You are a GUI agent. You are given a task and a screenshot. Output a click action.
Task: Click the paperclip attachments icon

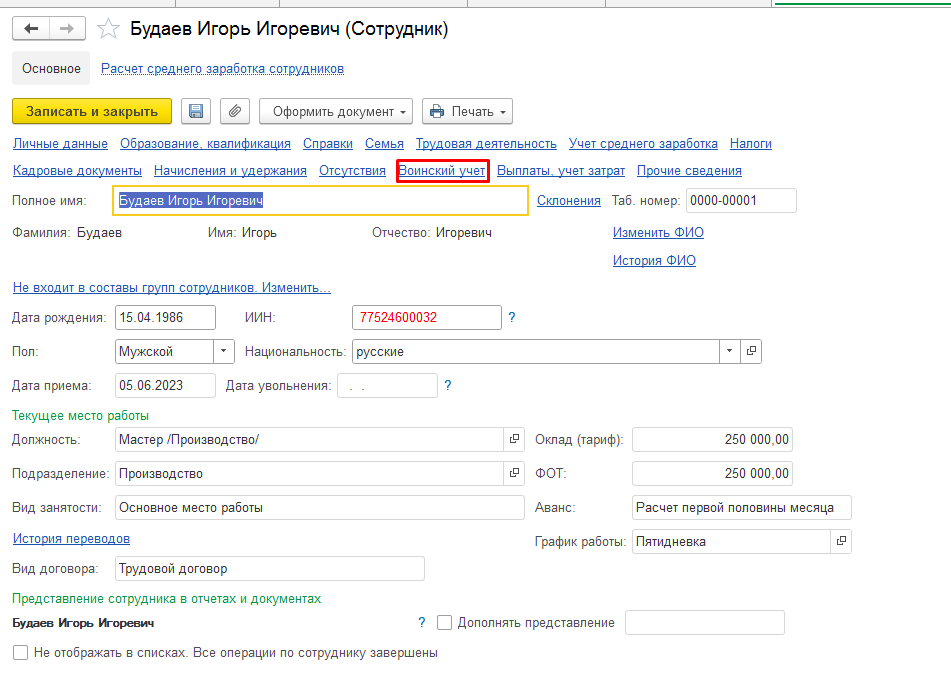point(232,111)
